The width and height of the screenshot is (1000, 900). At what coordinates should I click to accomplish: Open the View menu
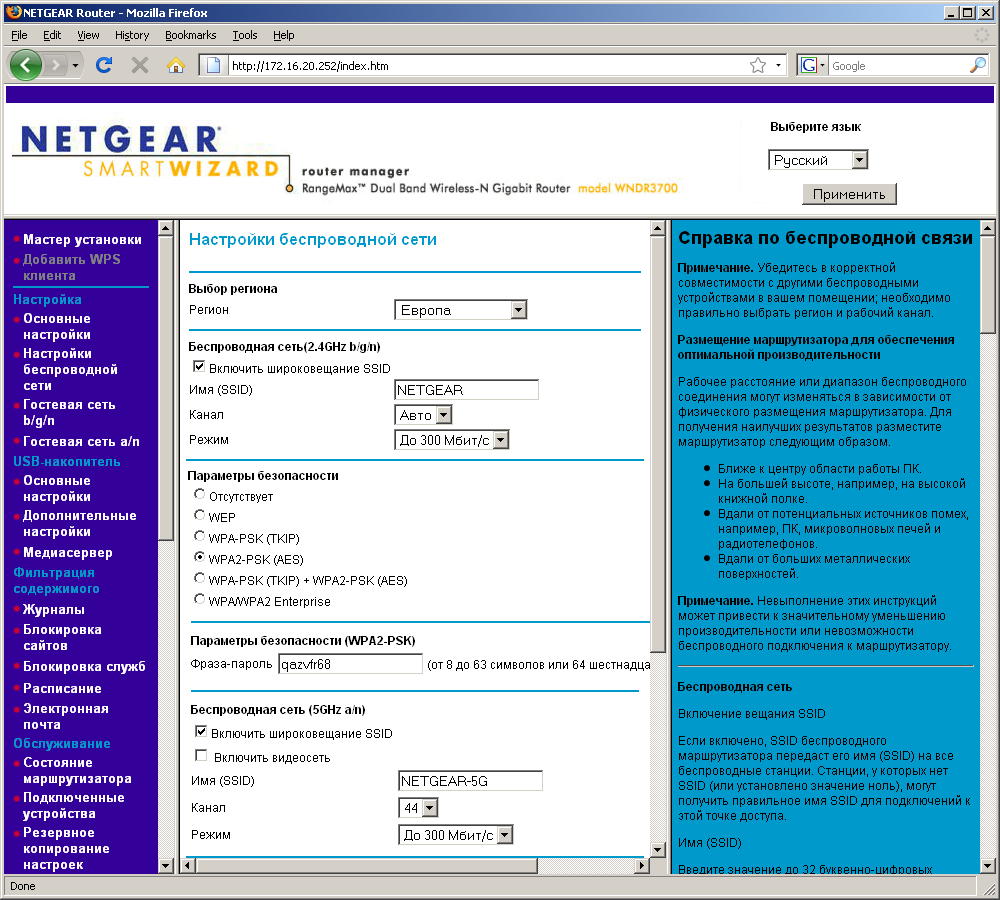click(x=88, y=35)
